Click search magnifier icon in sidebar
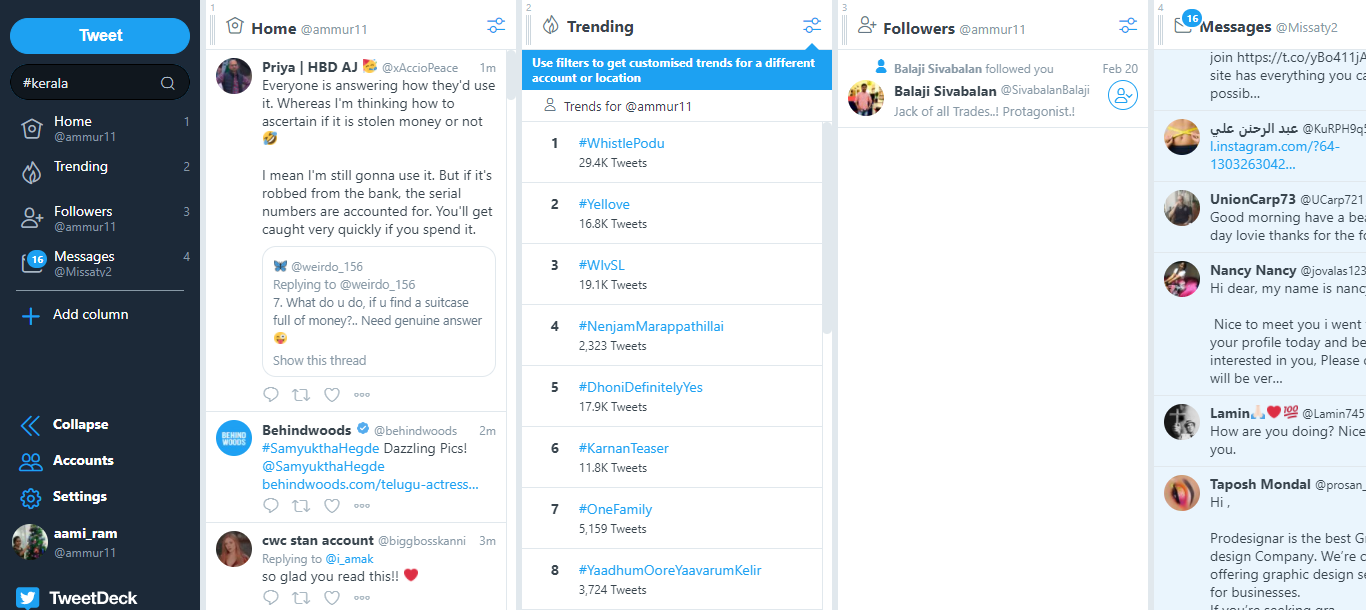This screenshot has height=610, width=1366. [x=168, y=83]
